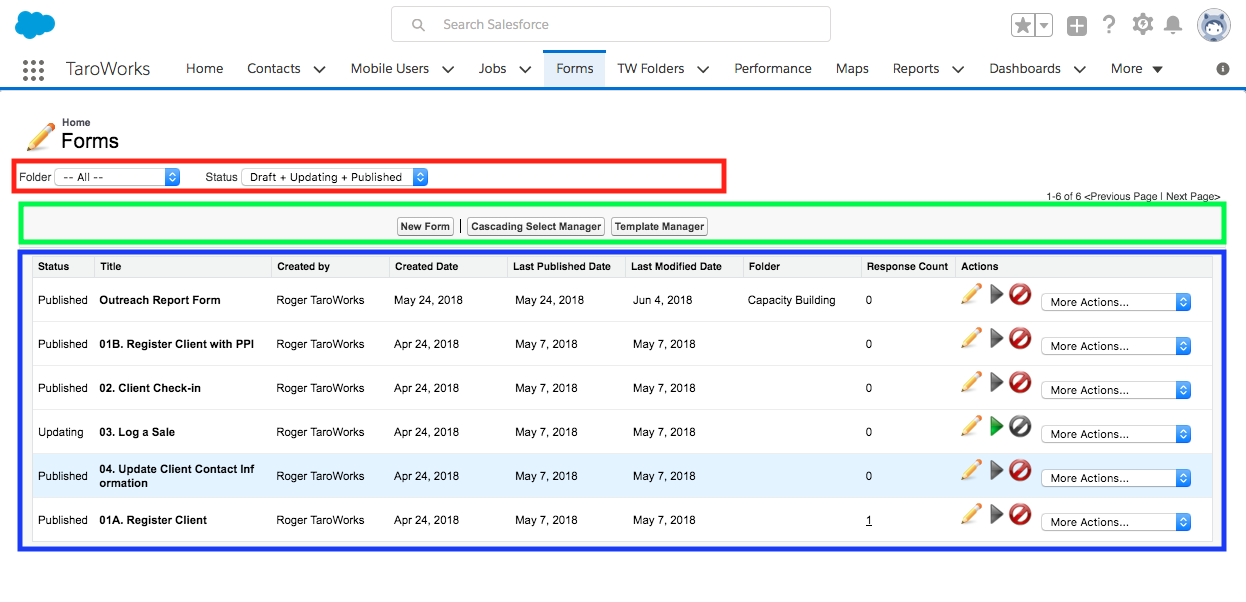Screen dimensions: 1246x602
Task: Open the Status filter dropdown
Action: [335, 177]
